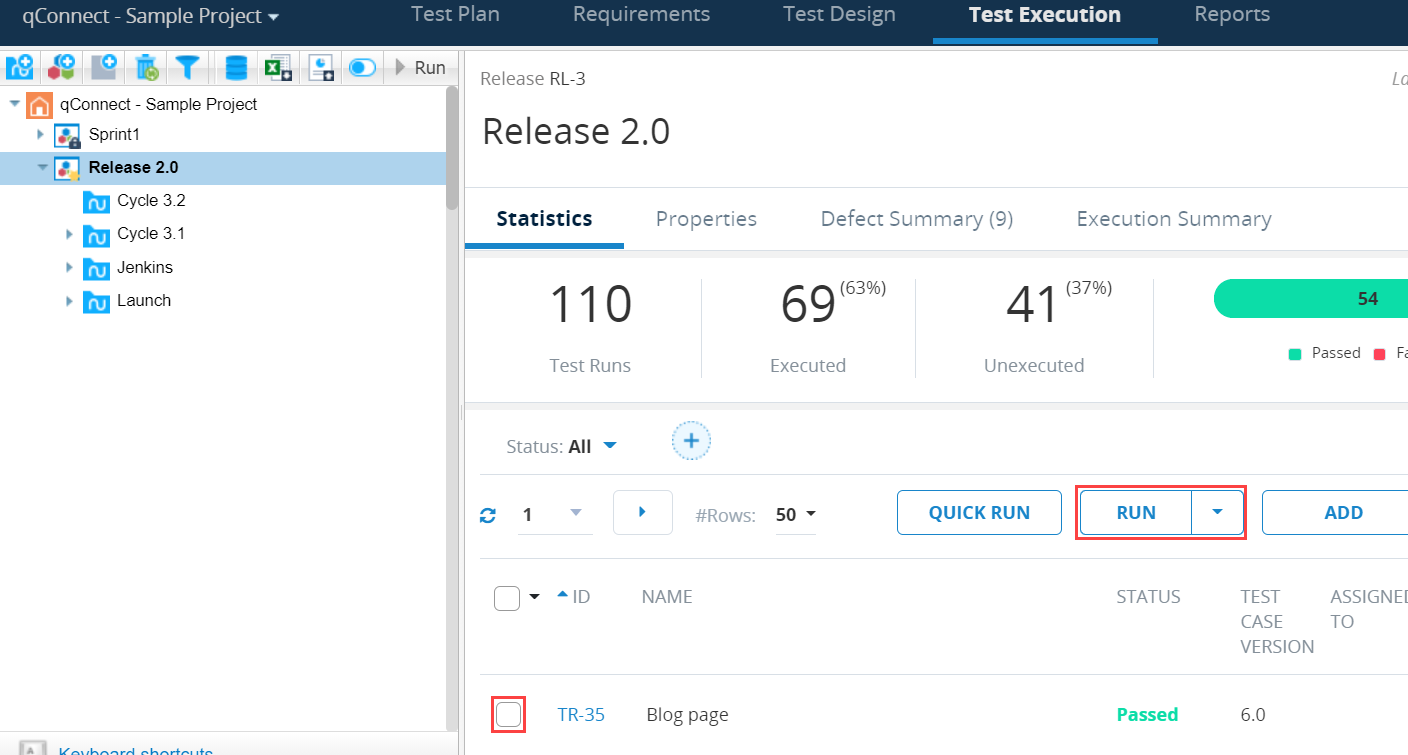1408x755 pixels.
Task: Click the green Passed progress bar segment
Action: click(x=1310, y=299)
